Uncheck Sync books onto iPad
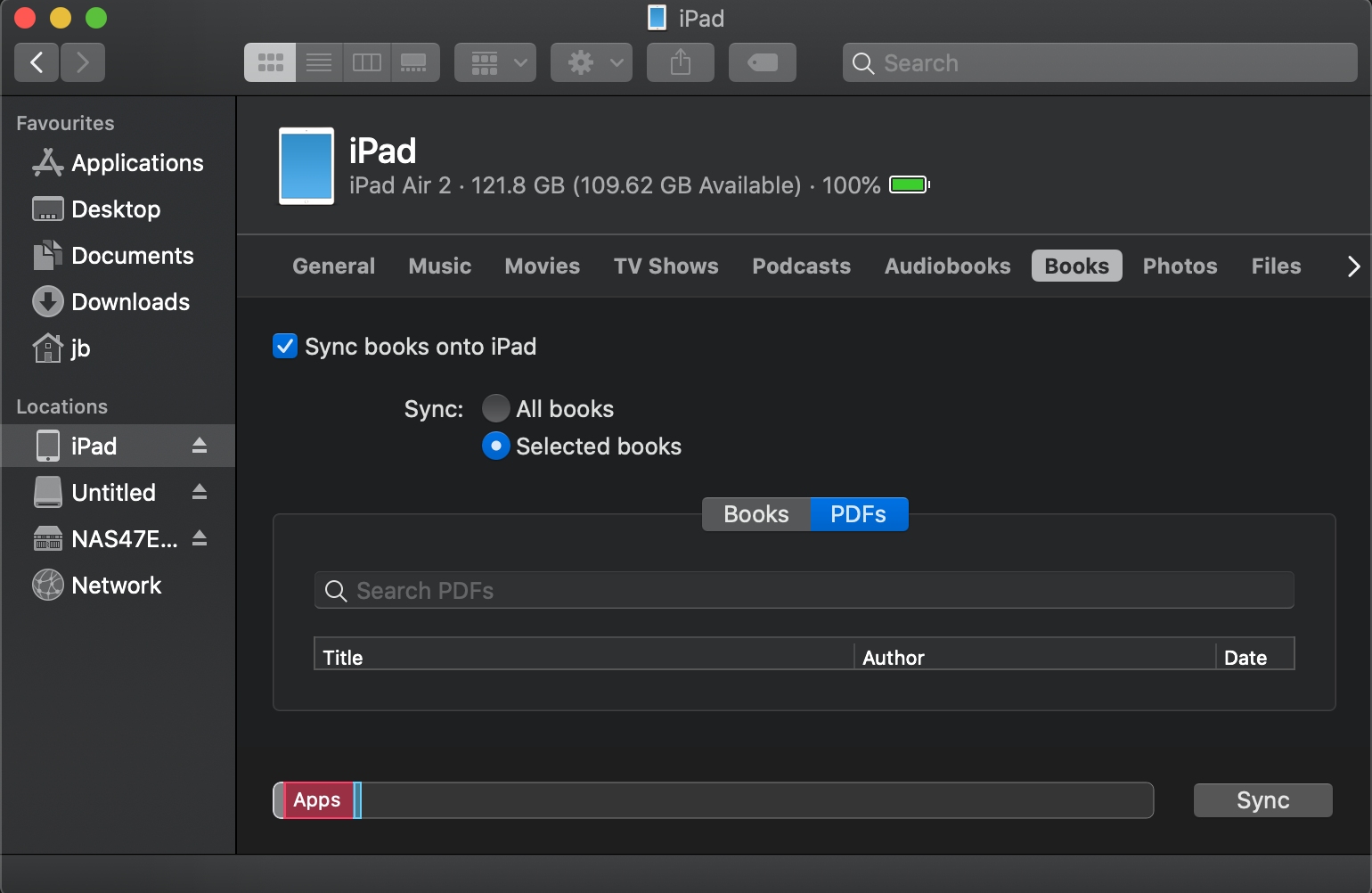Viewport: 1372px width, 893px height. coord(285,346)
